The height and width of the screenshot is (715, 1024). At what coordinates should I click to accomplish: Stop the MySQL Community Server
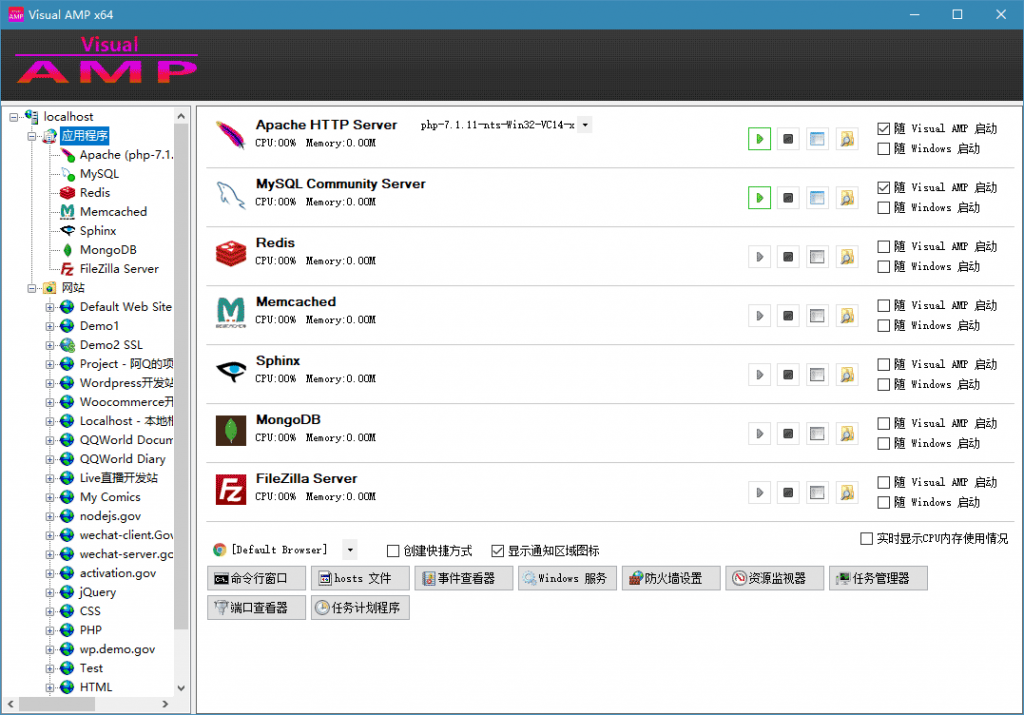click(x=788, y=197)
